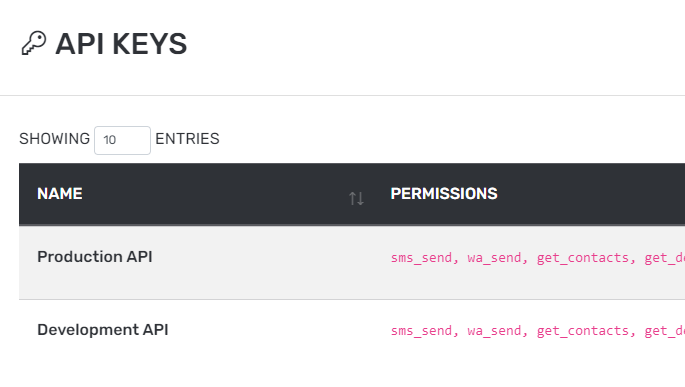Sort the table by NAME header
The height and width of the screenshot is (387, 685).
(60, 194)
